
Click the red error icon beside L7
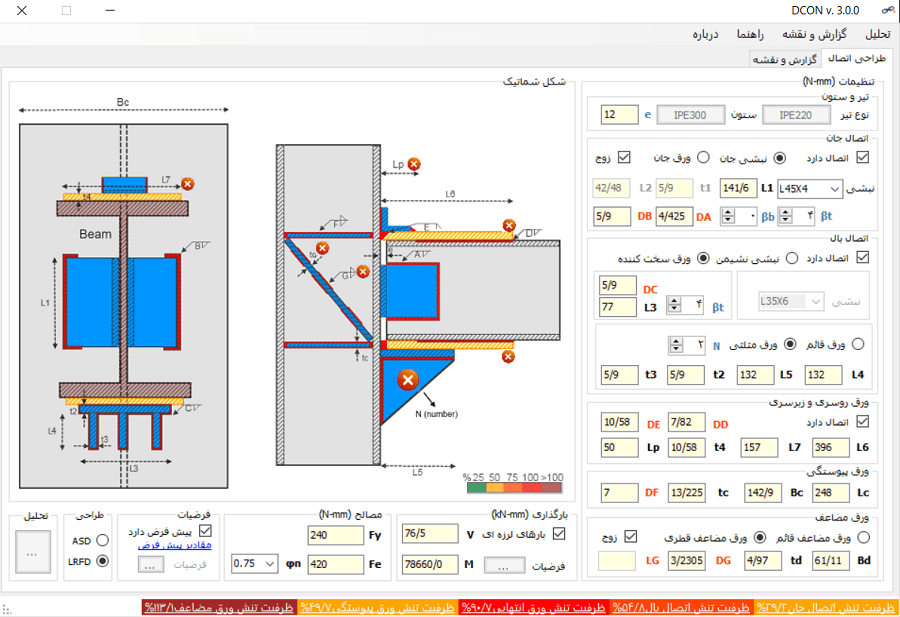coord(187,184)
